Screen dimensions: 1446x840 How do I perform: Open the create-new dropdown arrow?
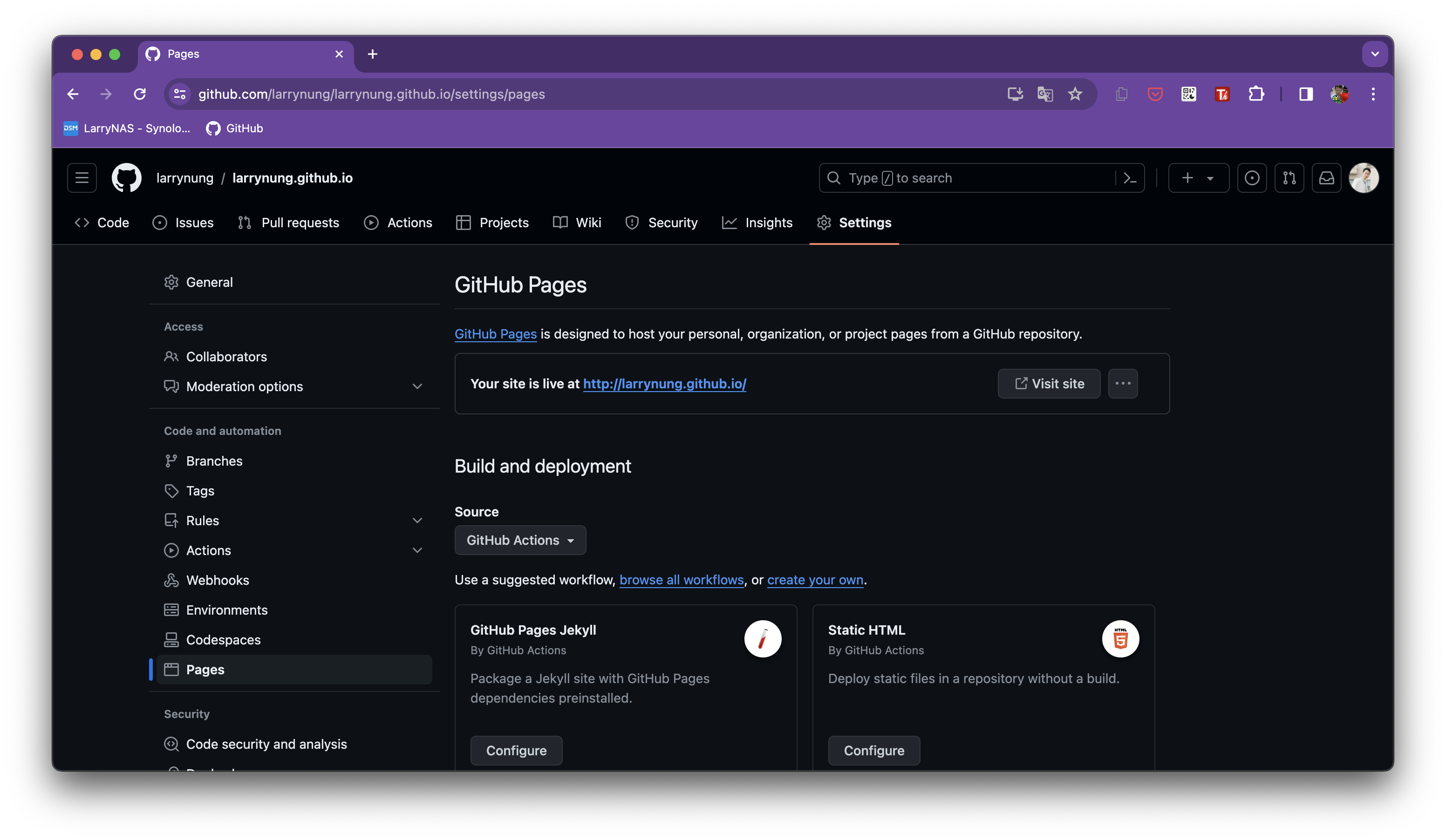(x=1210, y=178)
